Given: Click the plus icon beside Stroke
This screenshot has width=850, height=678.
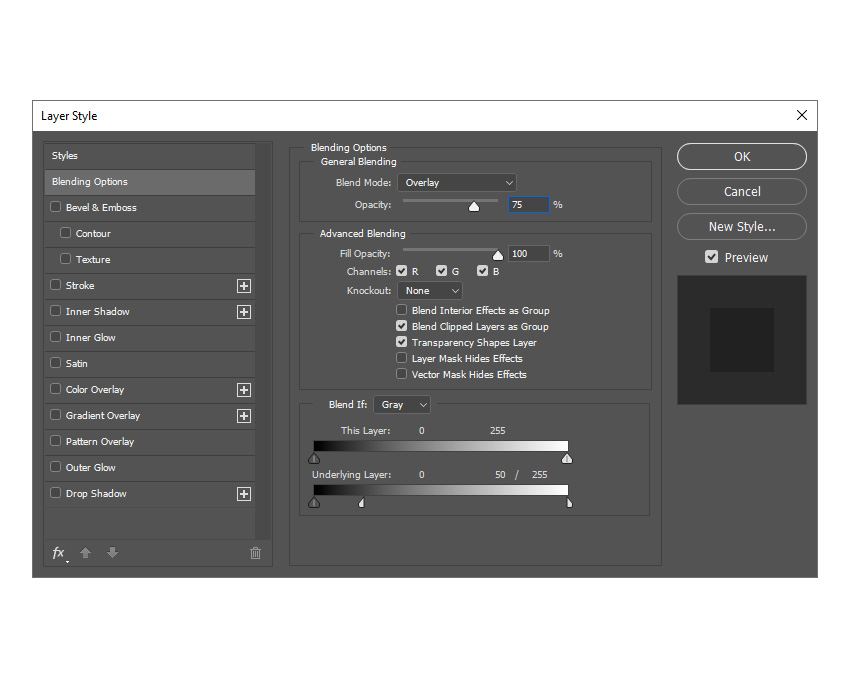Looking at the screenshot, I should [244, 285].
